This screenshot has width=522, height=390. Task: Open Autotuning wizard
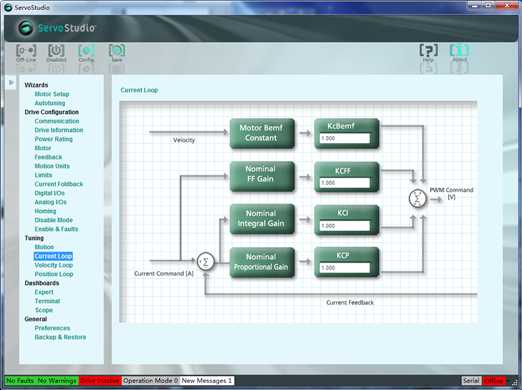(x=50, y=103)
